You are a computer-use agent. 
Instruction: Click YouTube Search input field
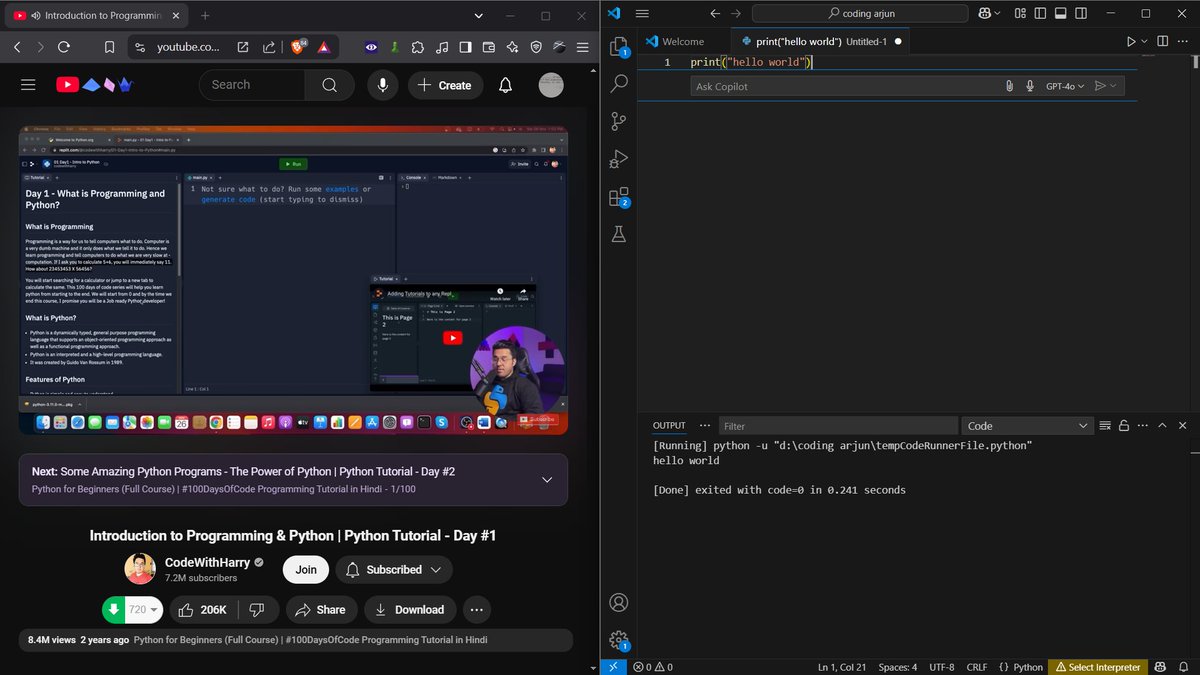point(252,85)
